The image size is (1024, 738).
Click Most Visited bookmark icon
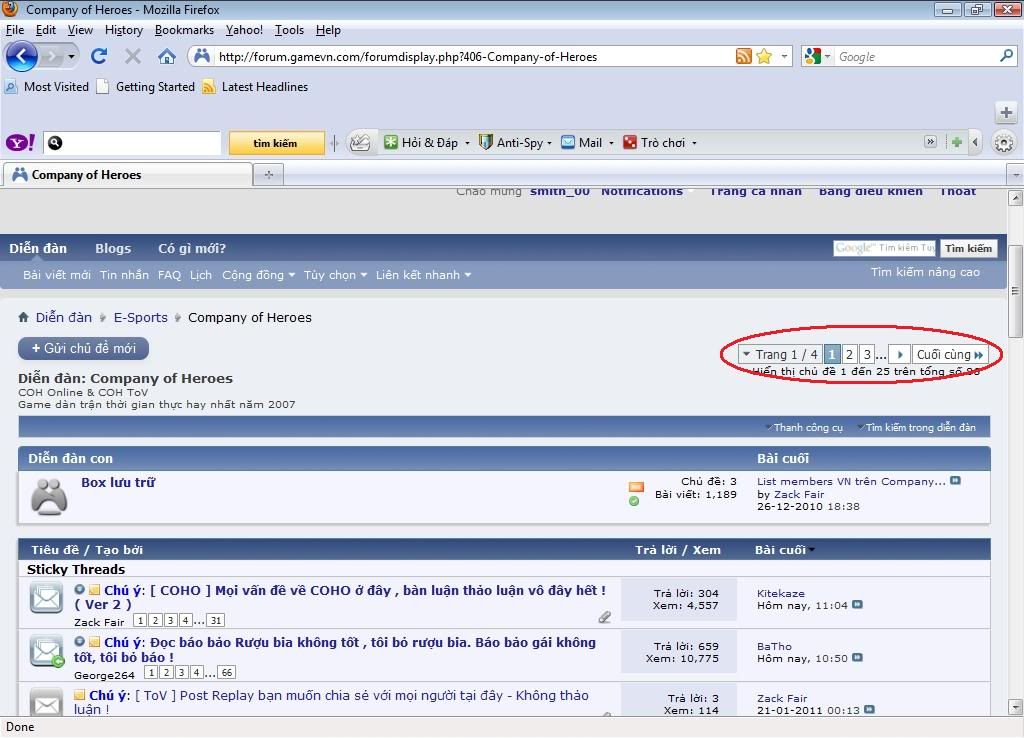coord(10,86)
